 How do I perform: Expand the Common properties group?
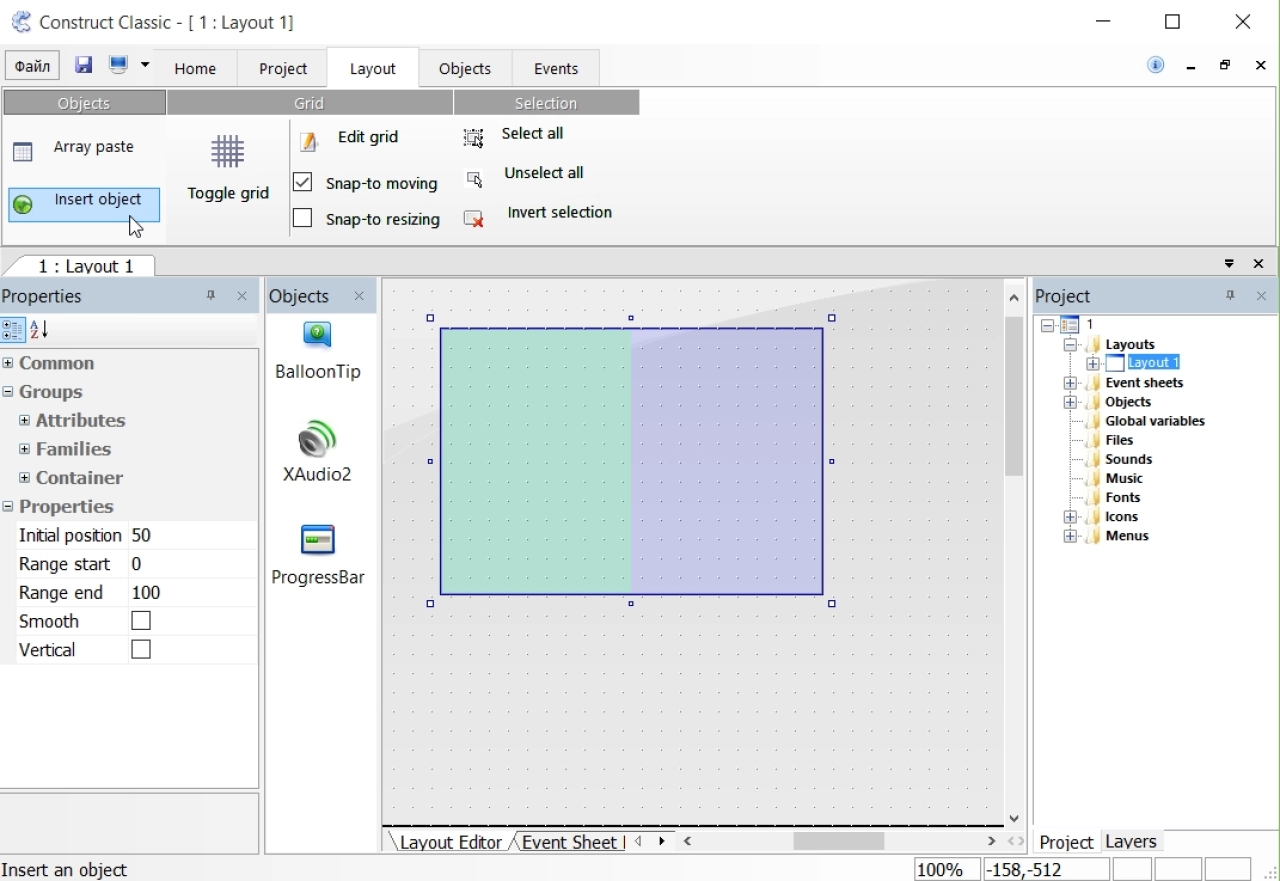(x=8, y=363)
